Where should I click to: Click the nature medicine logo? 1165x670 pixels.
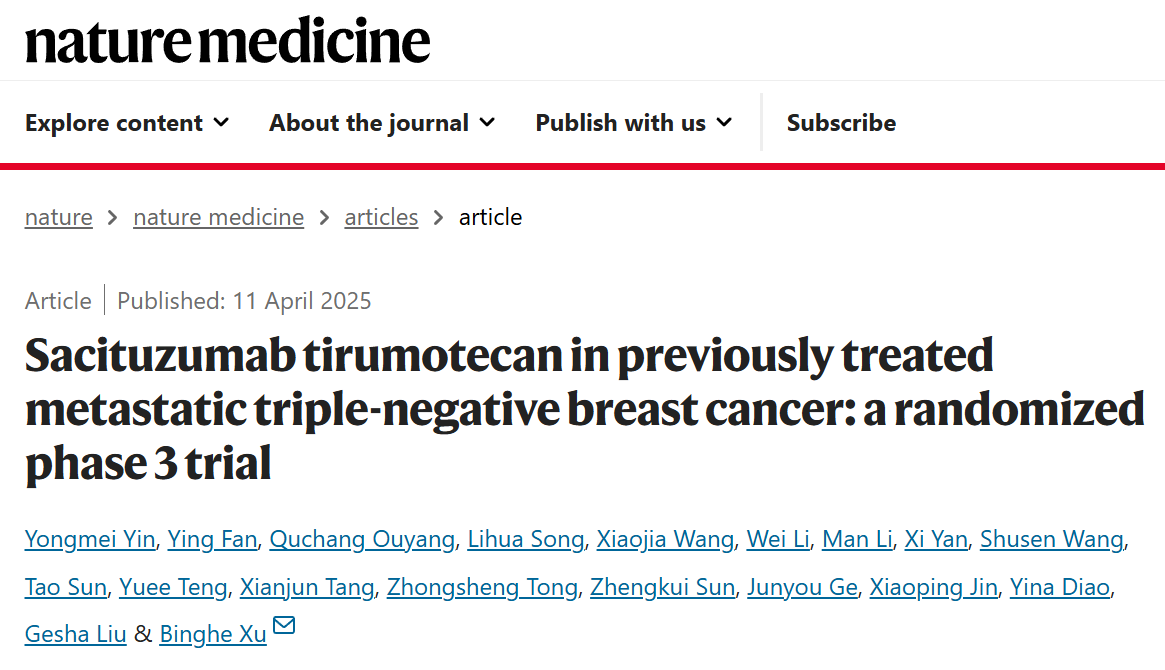(228, 42)
